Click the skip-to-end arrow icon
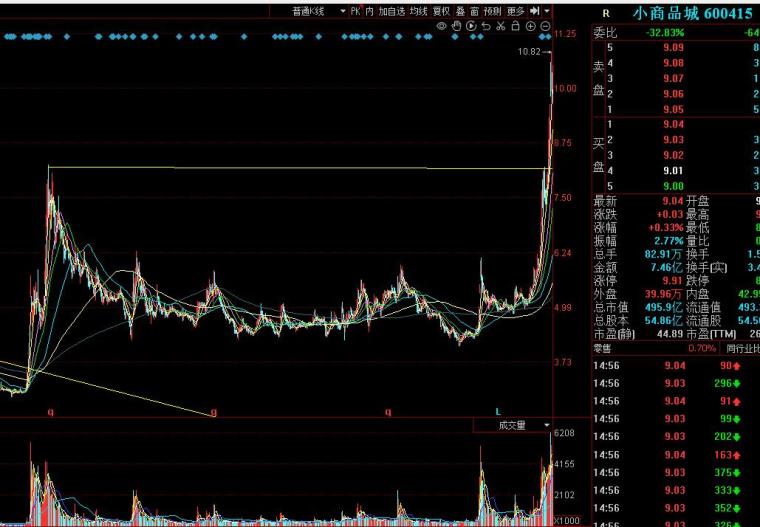 point(535,11)
